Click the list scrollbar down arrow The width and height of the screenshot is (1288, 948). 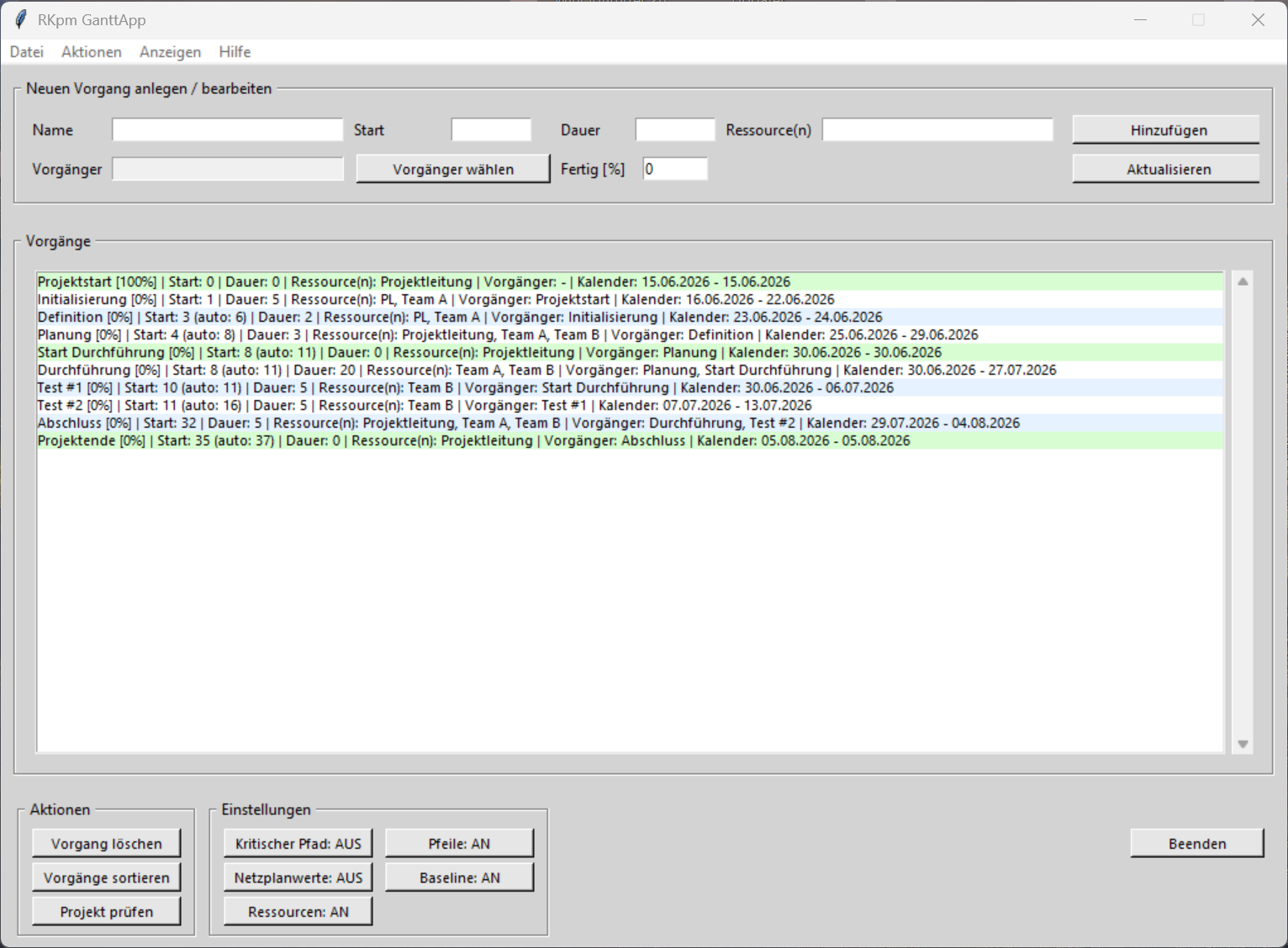tap(1243, 744)
